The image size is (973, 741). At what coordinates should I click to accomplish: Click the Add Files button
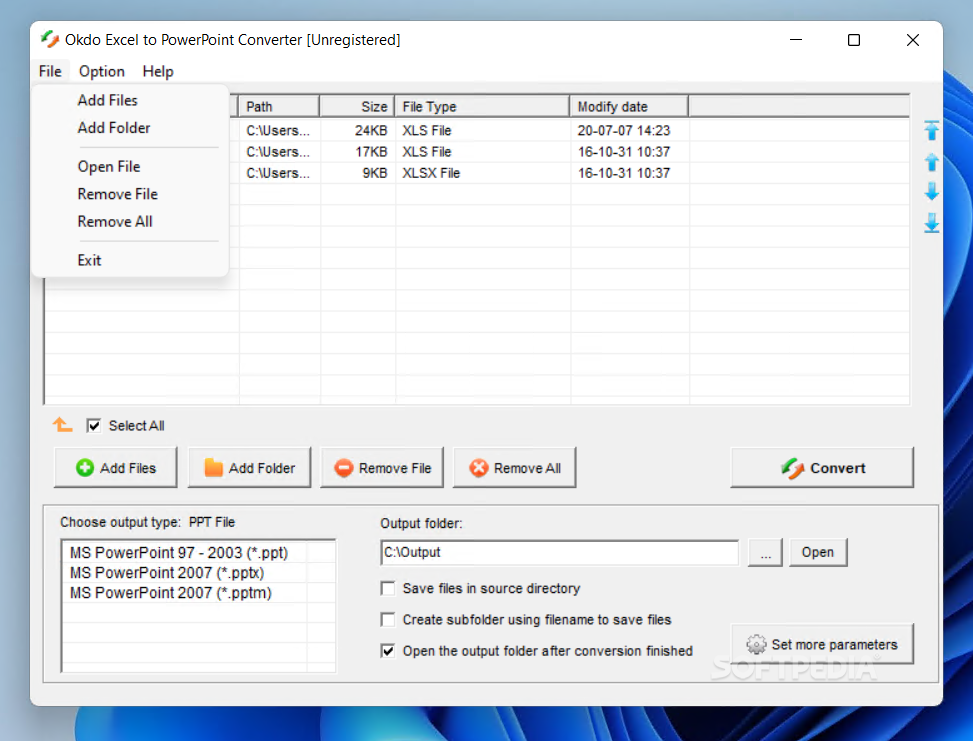[115, 468]
